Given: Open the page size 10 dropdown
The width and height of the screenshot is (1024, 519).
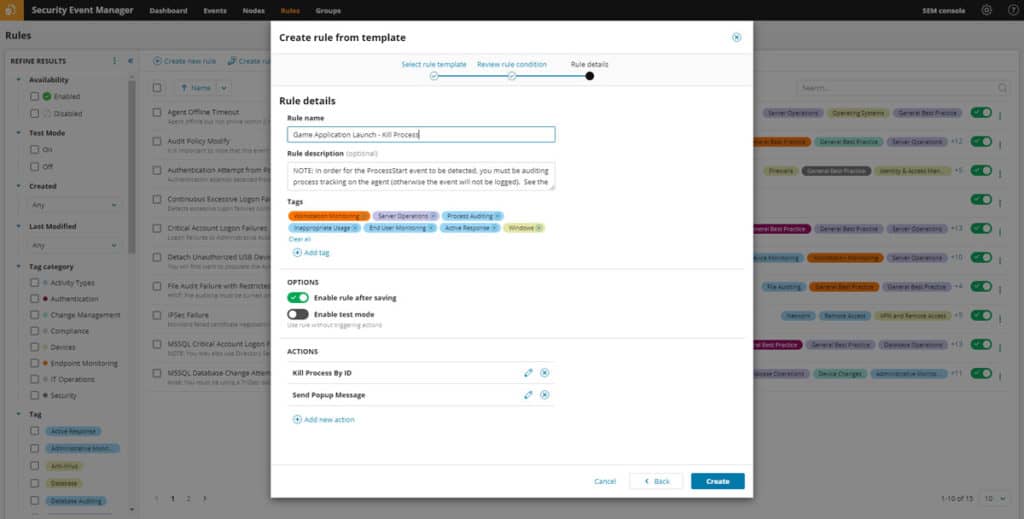Looking at the screenshot, I should point(997,499).
